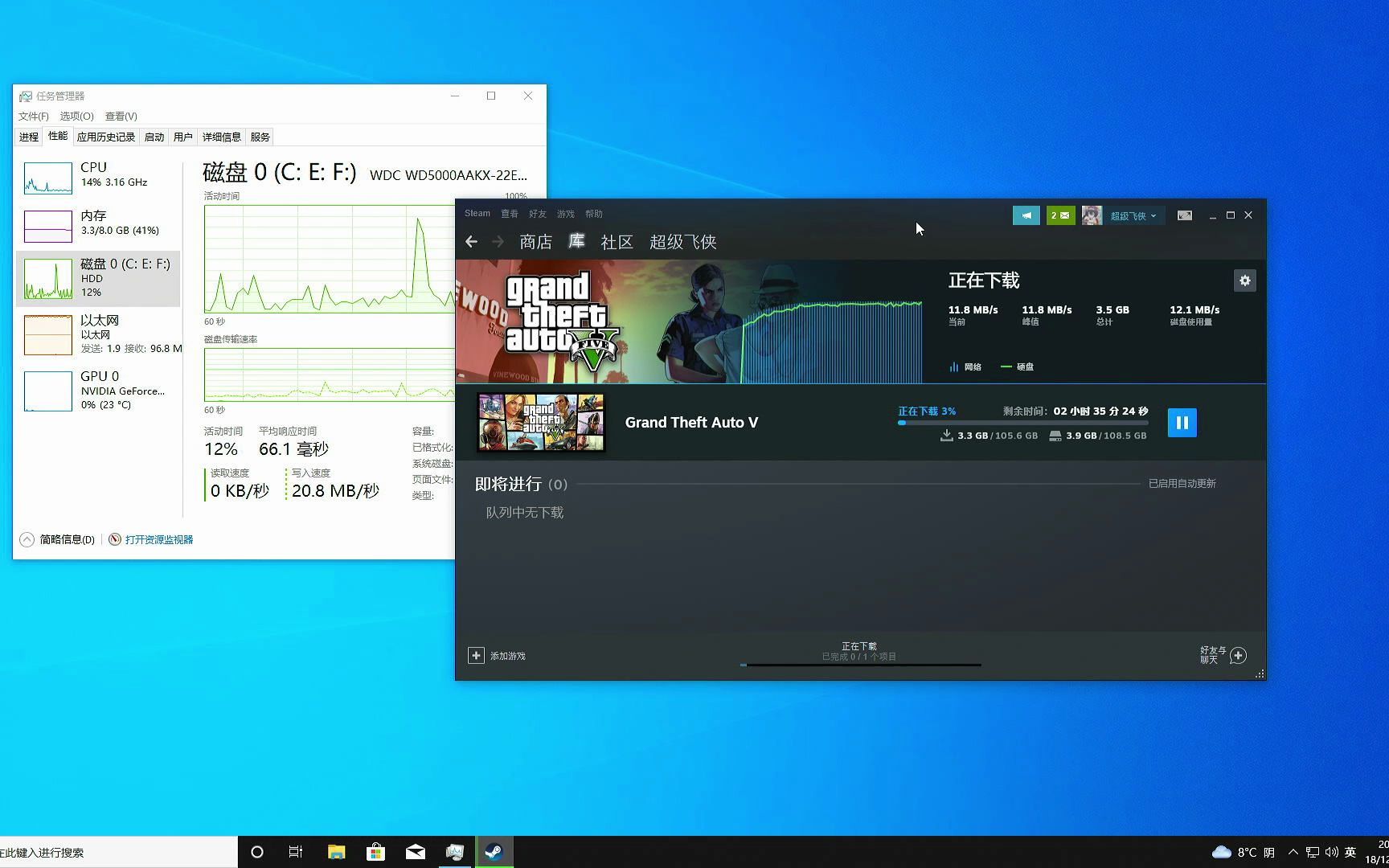This screenshot has height=868, width=1389.
Task: Click the 已启用自动更新 auto-update label
Action: pos(1182,483)
